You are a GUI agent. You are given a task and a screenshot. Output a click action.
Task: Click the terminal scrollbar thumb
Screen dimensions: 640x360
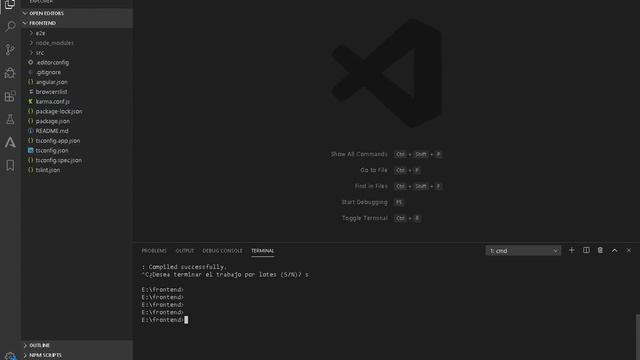638,337
